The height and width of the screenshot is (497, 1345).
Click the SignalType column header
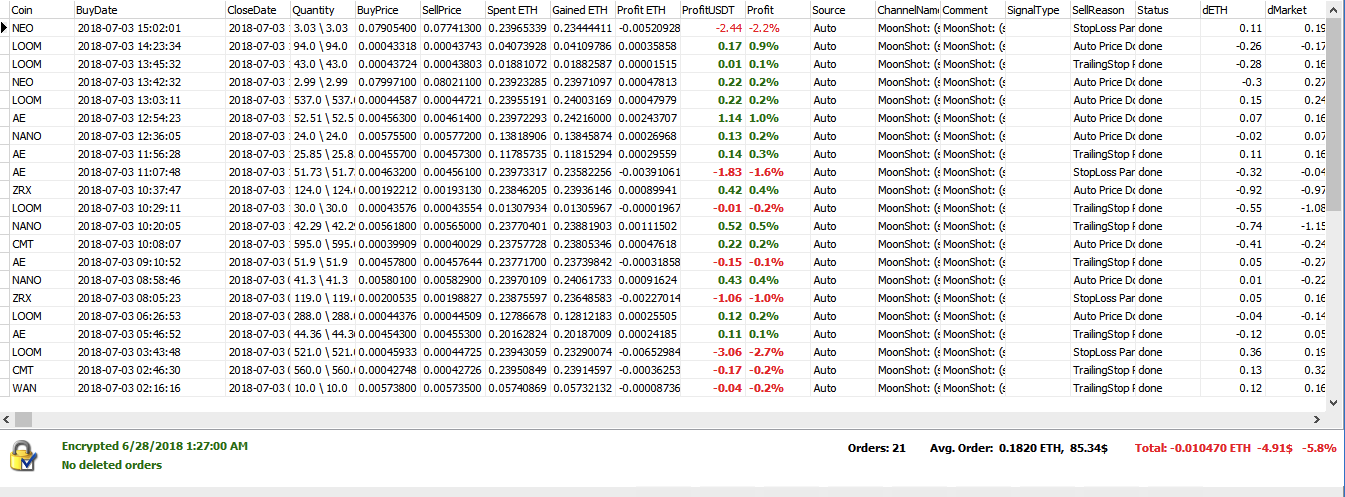pyautogui.click(x=1037, y=9)
